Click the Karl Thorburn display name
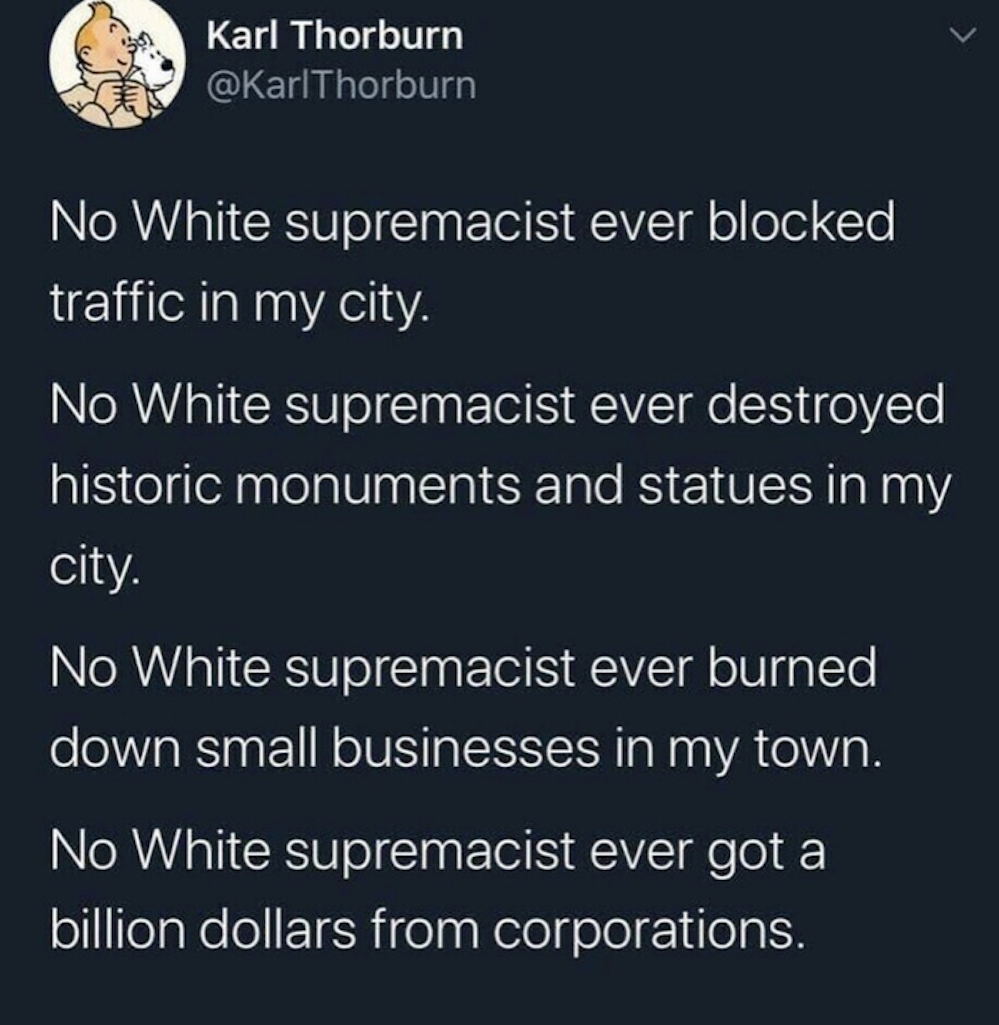The image size is (999, 1025). point(335,35)
